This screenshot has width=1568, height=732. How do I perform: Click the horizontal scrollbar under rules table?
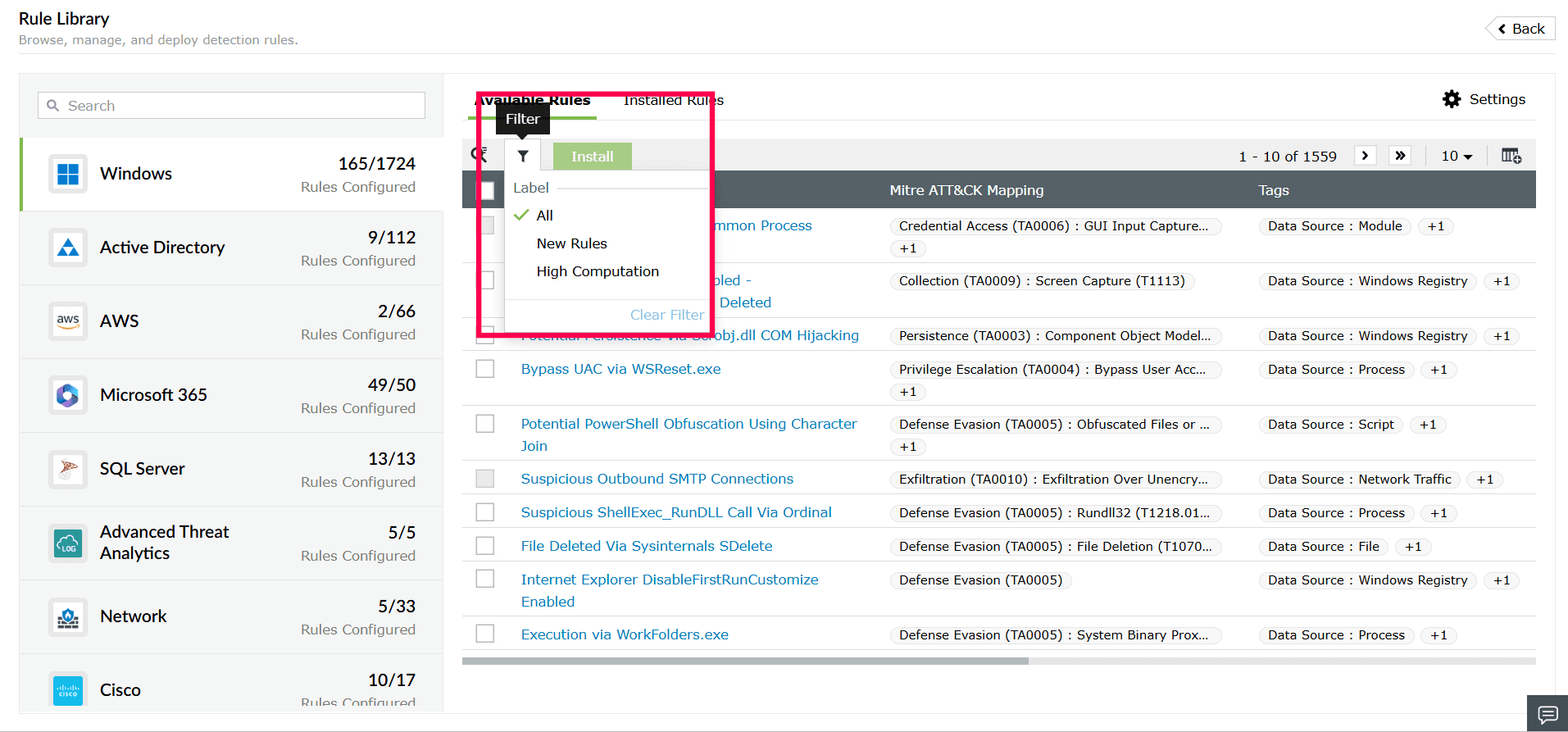pyautogui.click(x=745, y=661)
